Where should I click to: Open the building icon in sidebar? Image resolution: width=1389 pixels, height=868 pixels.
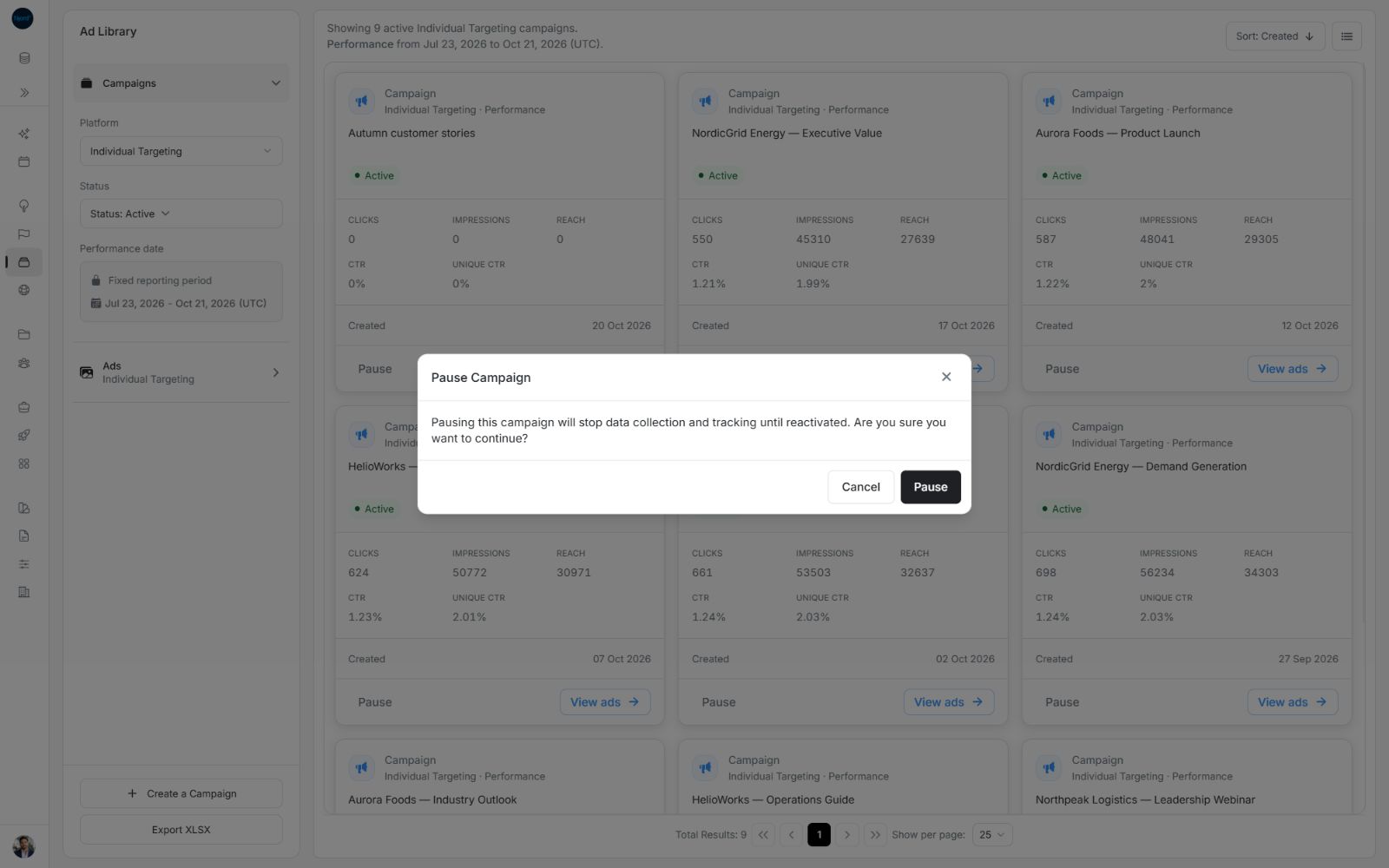pos(24,592)
